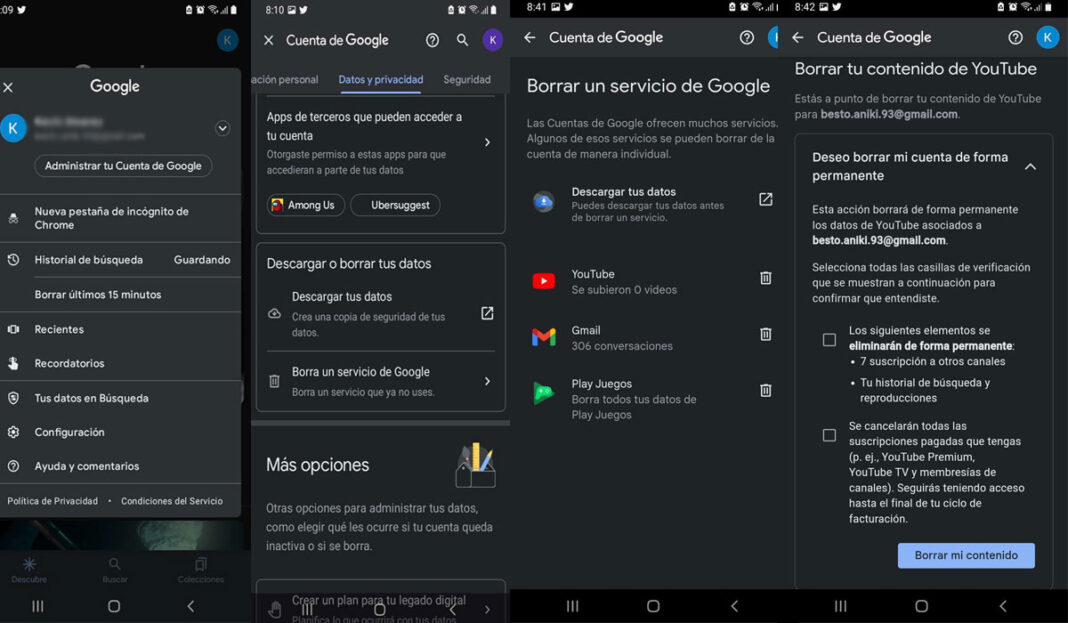Switch to Información personal tab
This screenshot has height=623, width=1068.
click(285, 80)
